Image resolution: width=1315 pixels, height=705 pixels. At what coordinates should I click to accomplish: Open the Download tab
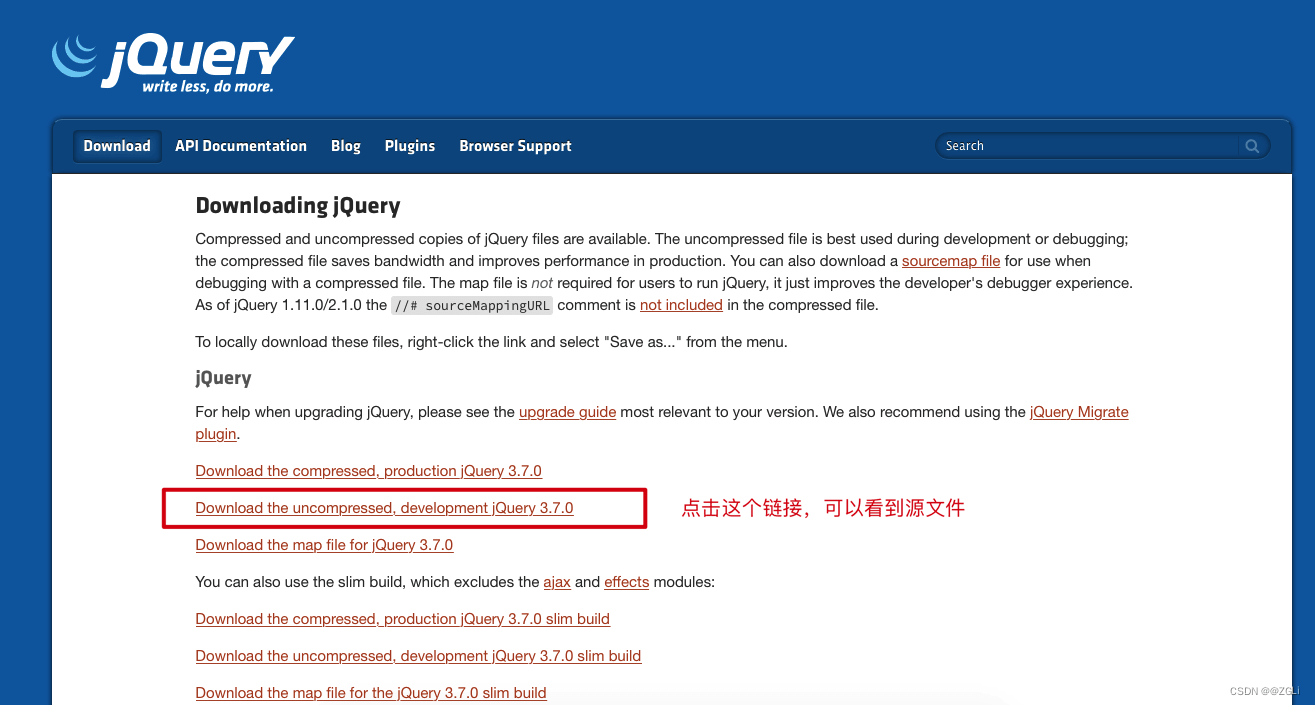[117, 146]
